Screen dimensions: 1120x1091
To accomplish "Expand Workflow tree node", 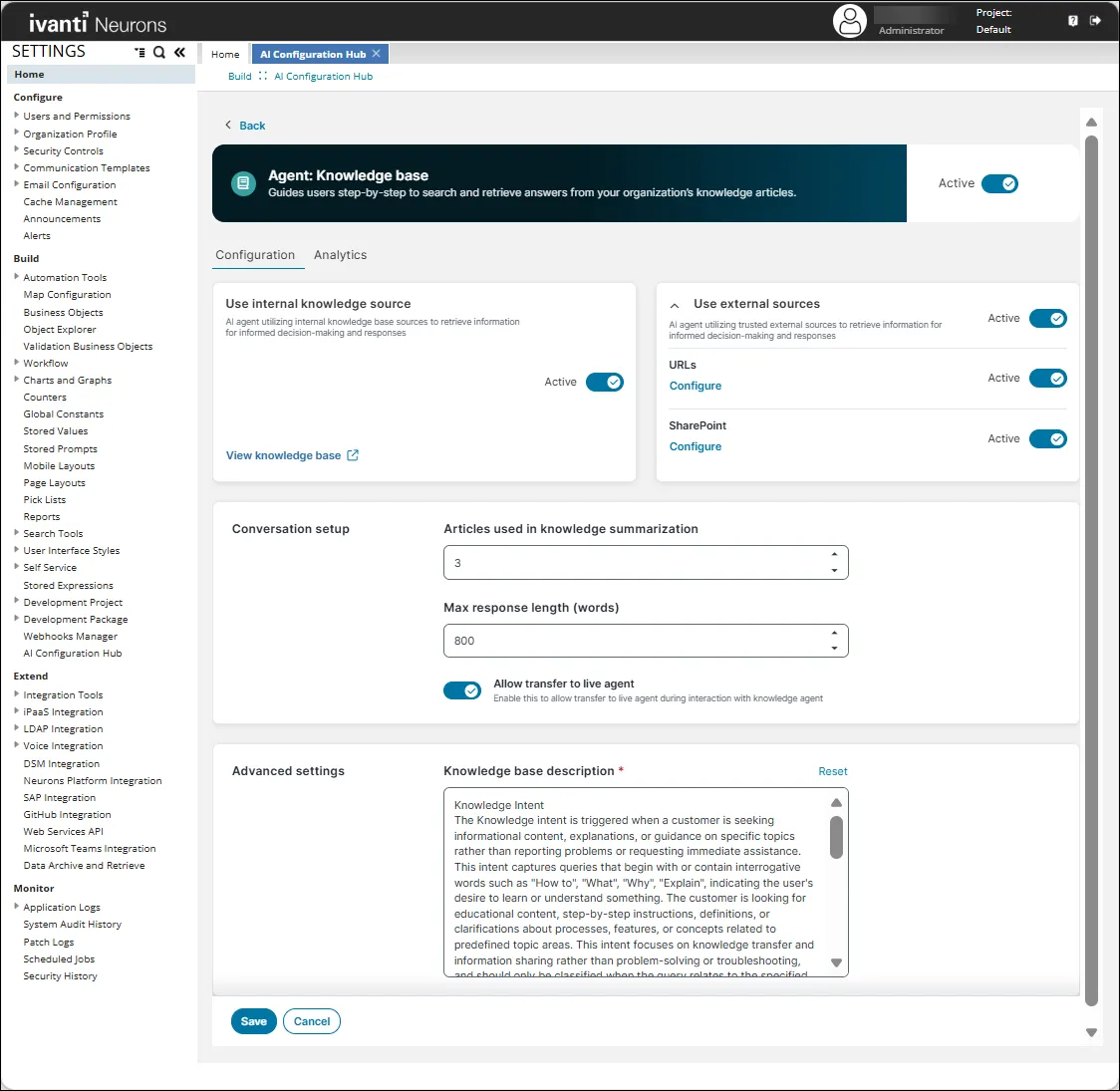I will (x=16, y=362).
